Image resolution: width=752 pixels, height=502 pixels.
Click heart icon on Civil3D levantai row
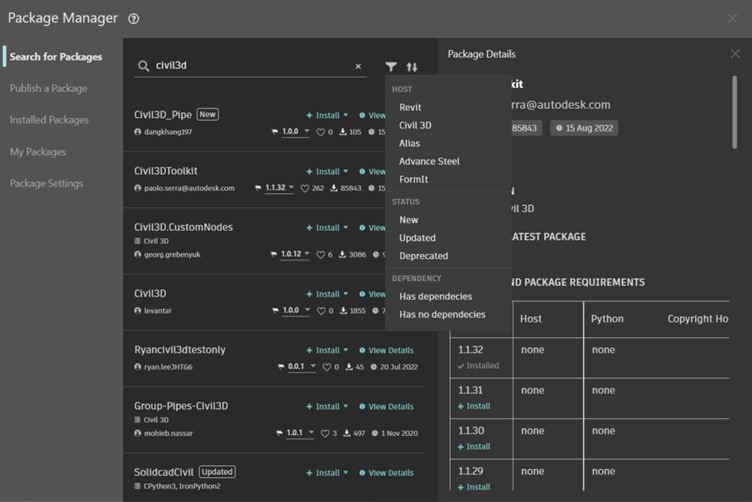[321, 311]
